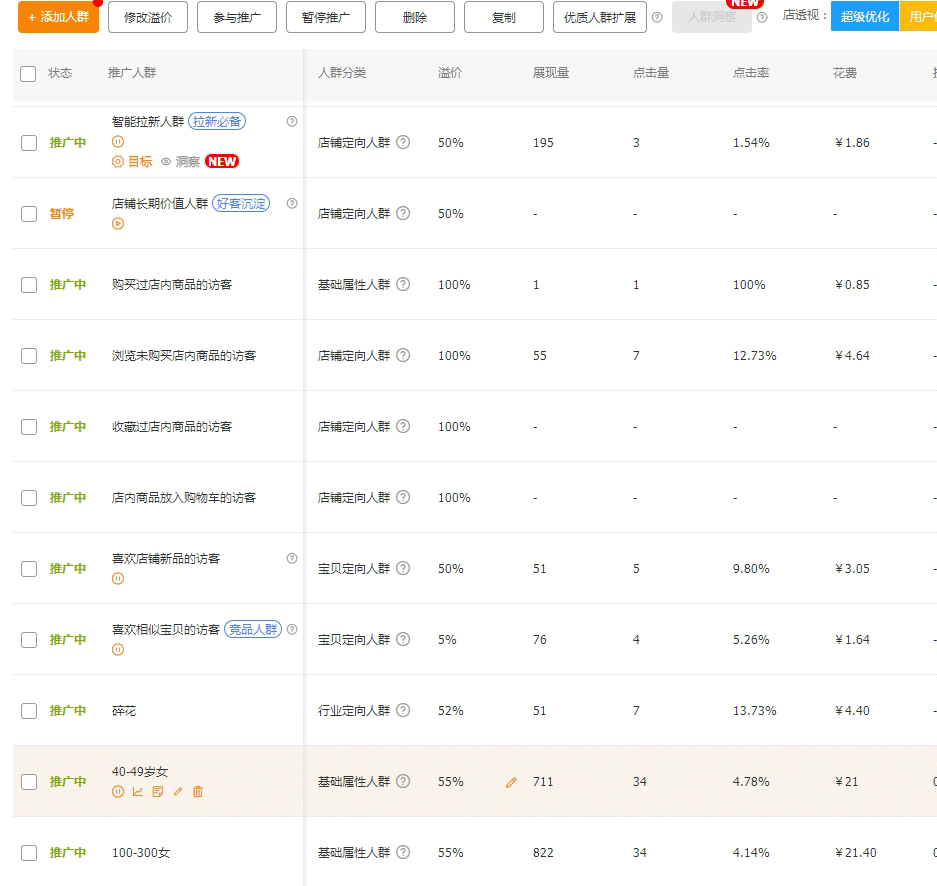
Task: Select the 碎花 row checkbox
Action: coord(29,711)
